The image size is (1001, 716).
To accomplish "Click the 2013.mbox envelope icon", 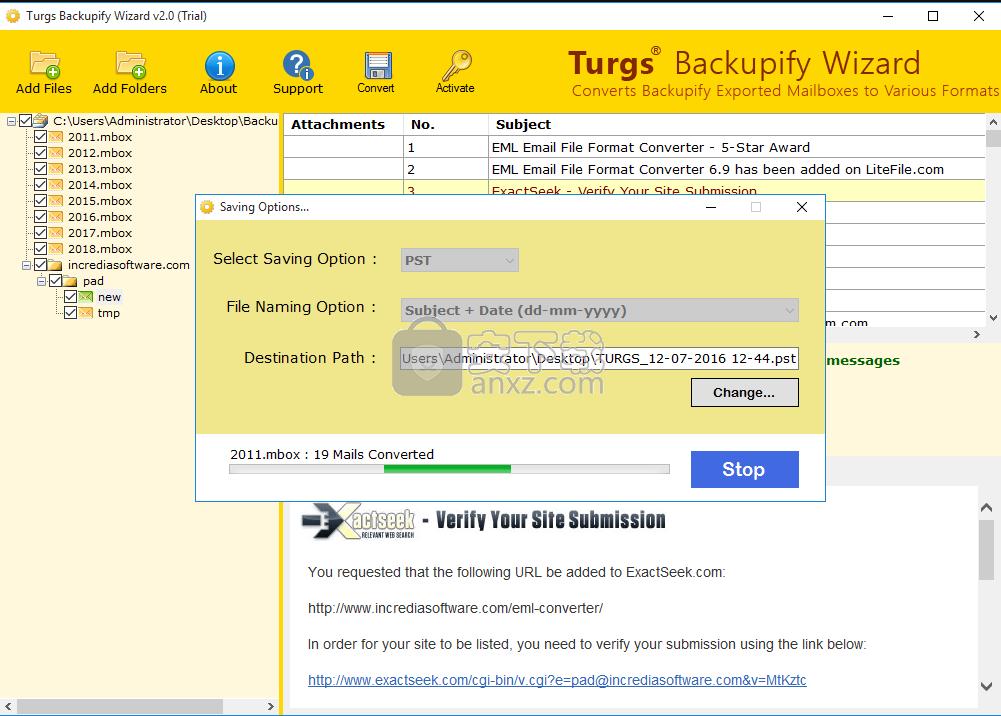I will (x=56, y=168).
